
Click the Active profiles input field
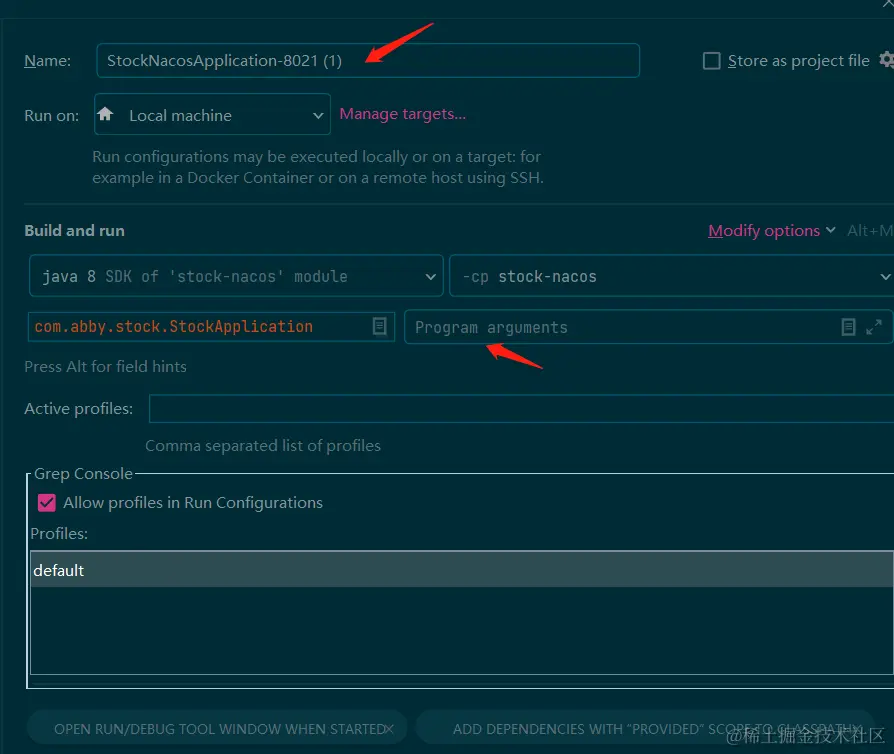(x=521, y=408)
